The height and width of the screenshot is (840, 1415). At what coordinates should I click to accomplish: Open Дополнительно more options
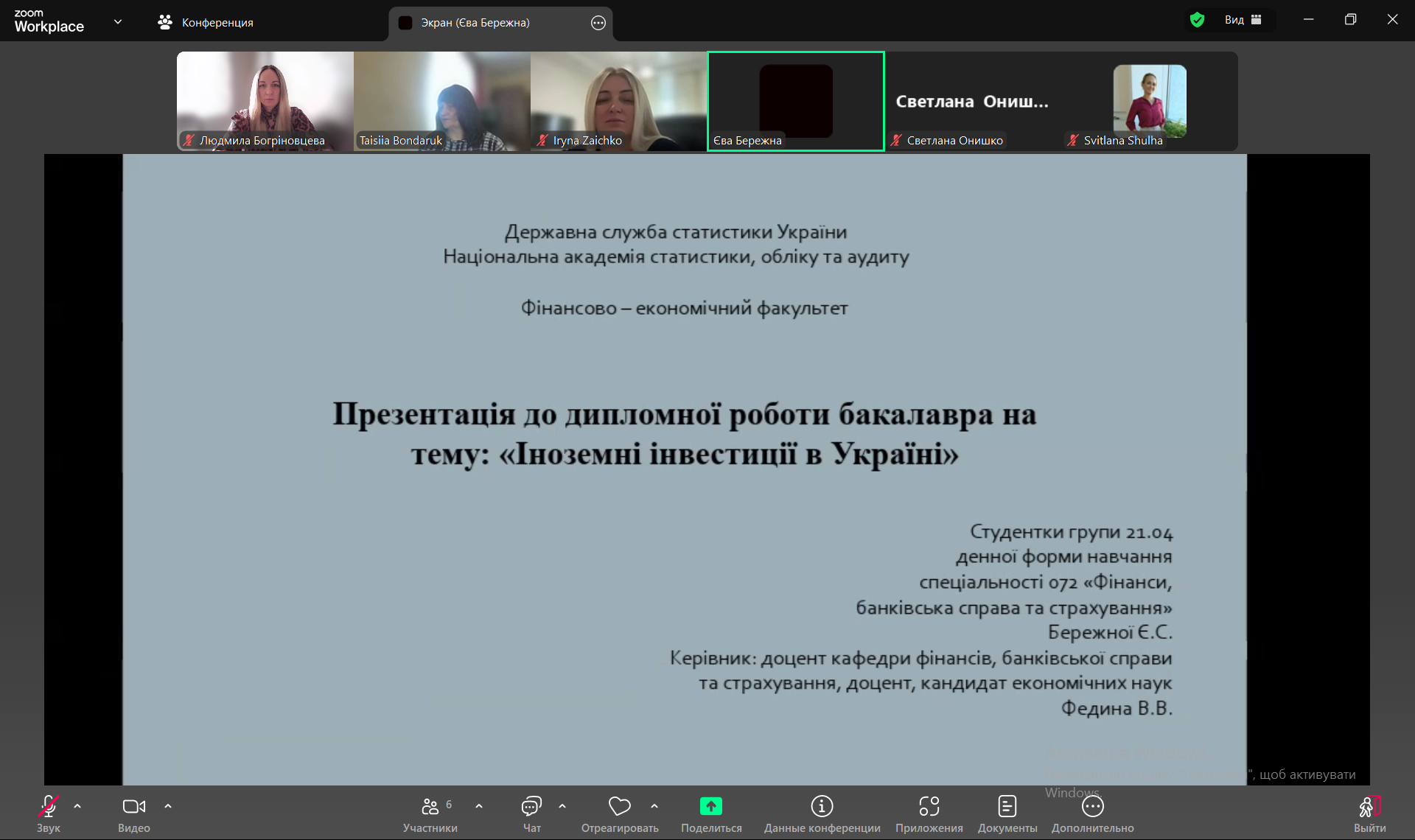pos(1092,808)
